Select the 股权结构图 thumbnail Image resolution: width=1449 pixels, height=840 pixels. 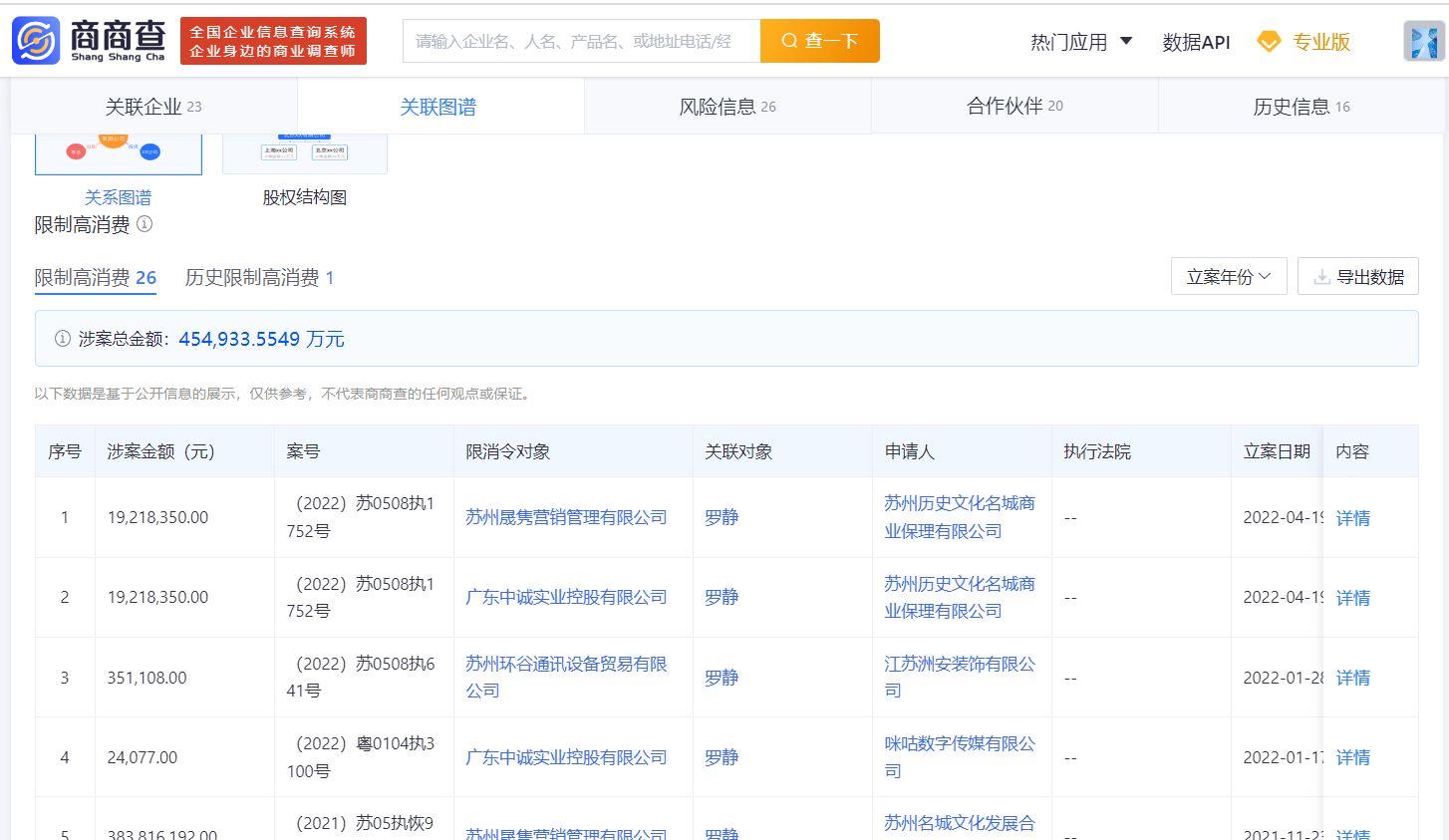pyautogui.click(x=305, y=153)
